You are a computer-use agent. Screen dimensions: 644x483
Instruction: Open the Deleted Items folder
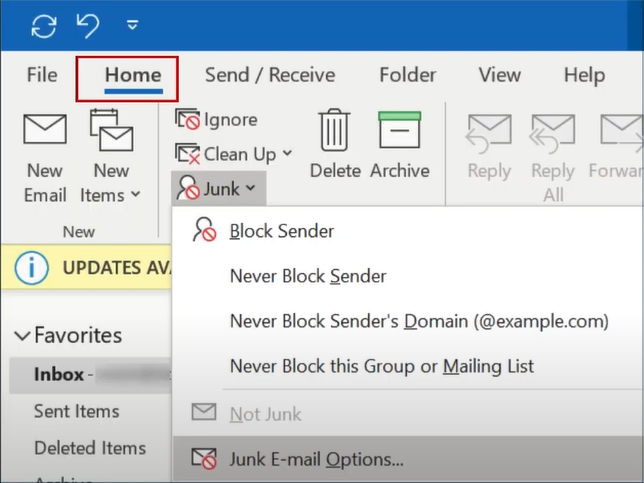[x=90, y=448]
